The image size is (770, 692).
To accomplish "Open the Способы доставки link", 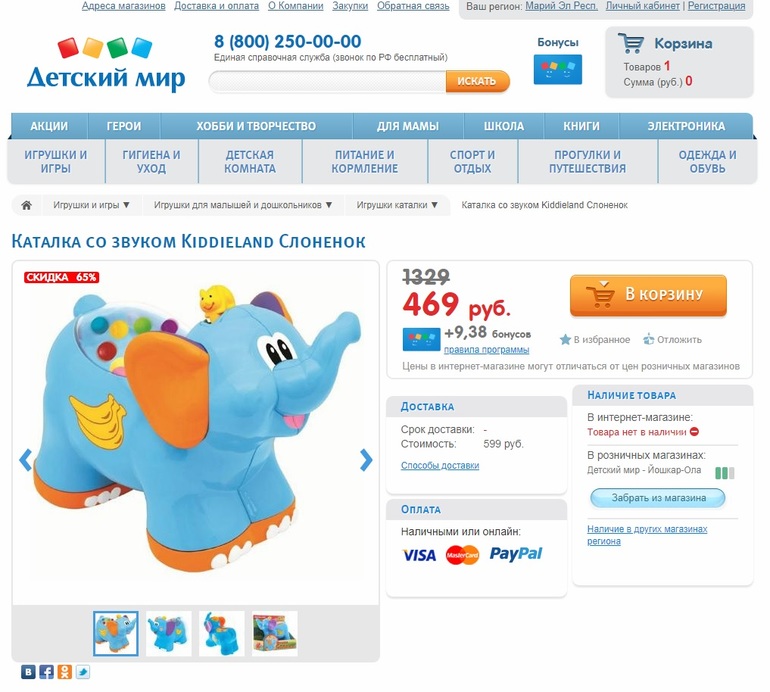I will pyautogui.click(x=440, y=466).
